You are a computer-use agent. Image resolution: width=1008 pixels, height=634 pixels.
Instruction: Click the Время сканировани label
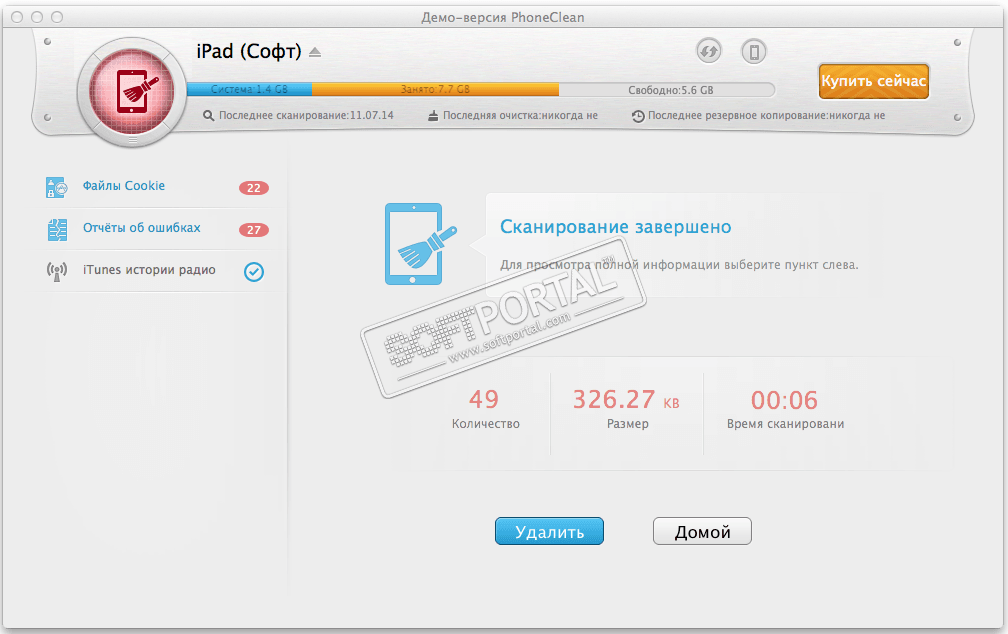786,424
